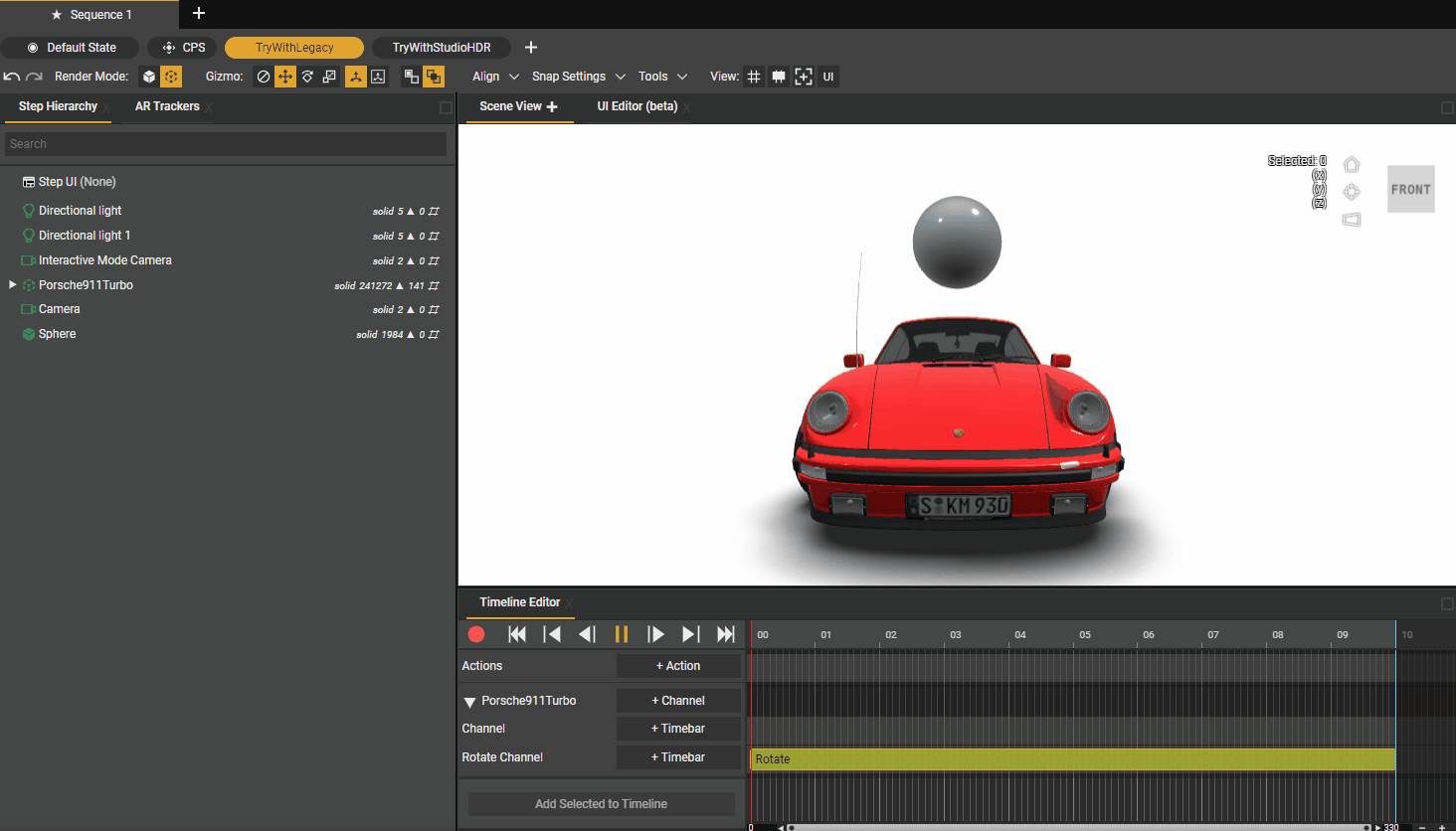Collapse the Porsche911Turbo timeline group

469,702
